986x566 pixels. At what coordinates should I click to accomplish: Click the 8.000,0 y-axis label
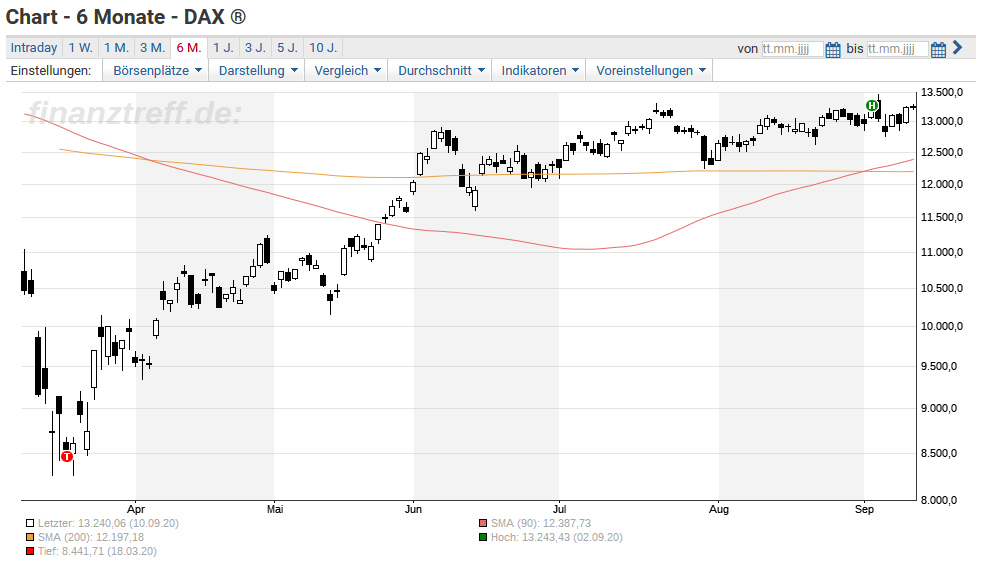coord(941,501)
